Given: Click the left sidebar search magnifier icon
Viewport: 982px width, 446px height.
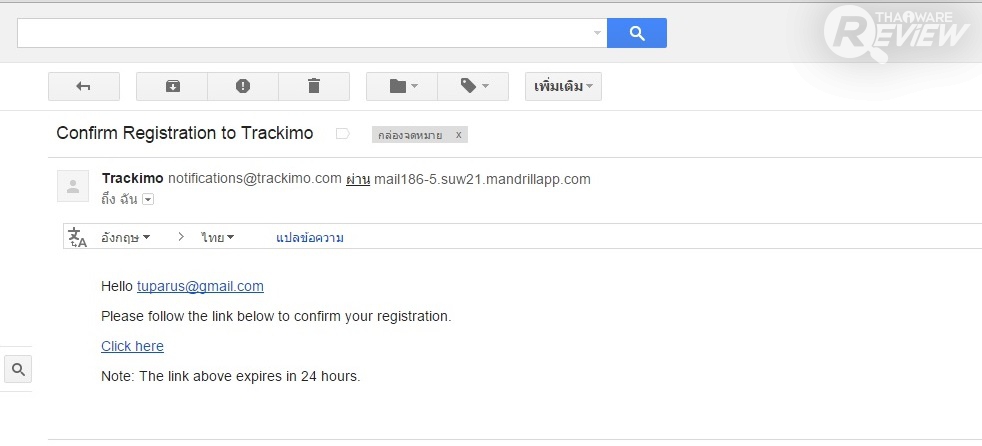Looking at the screenshot, I should click(x=18, y=370).
